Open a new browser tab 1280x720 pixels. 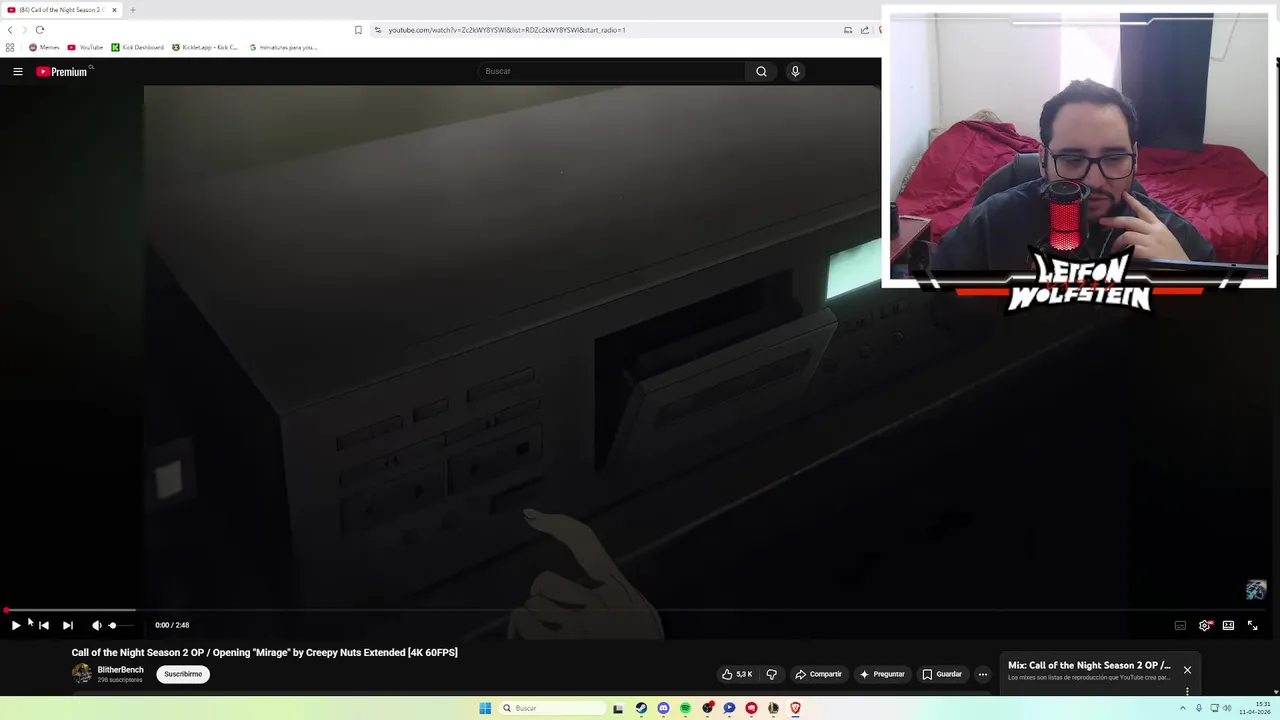[132, 10]
